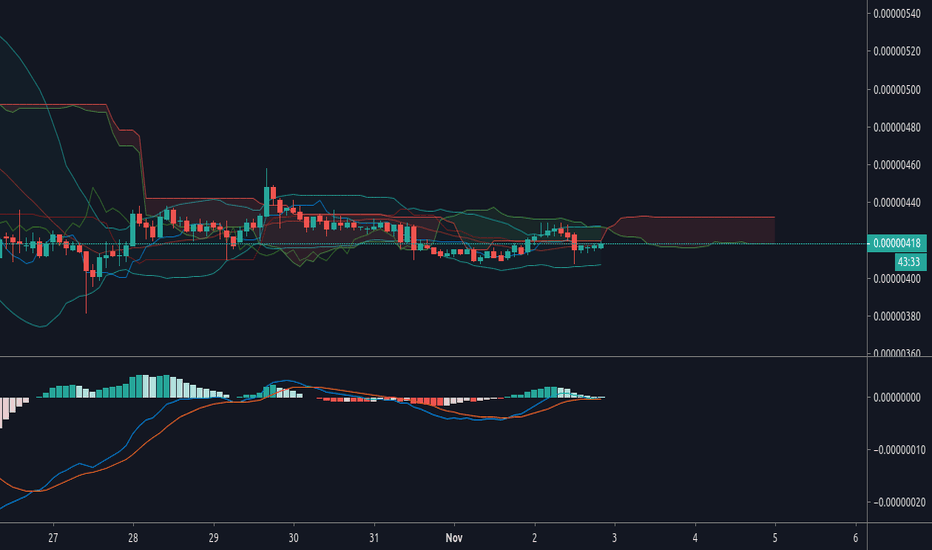Click date 29 on time axis
Screen dimensions: 932x550
pos(213,538)
